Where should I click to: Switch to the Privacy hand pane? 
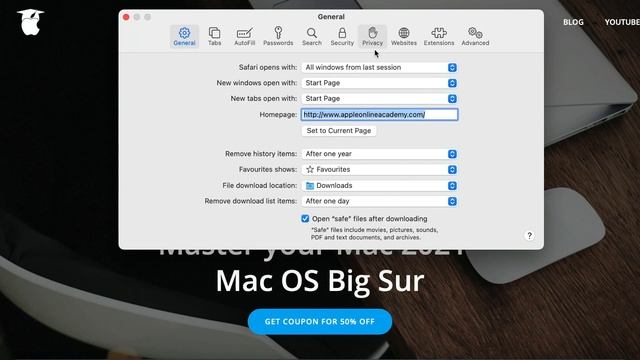(372, 36)
